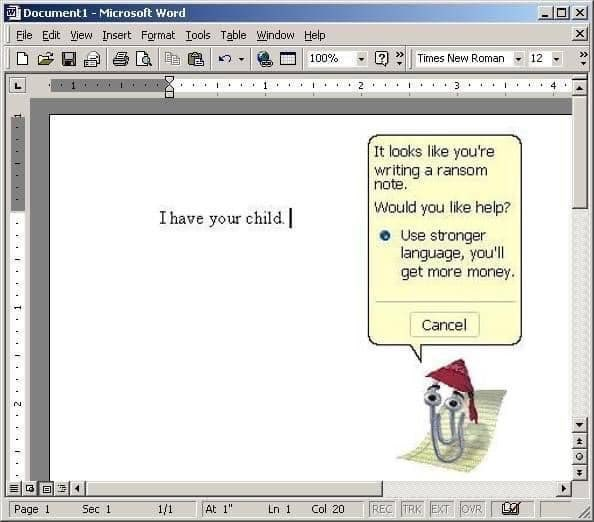
Task: Click the Copy icon
Action: [173, 59]
